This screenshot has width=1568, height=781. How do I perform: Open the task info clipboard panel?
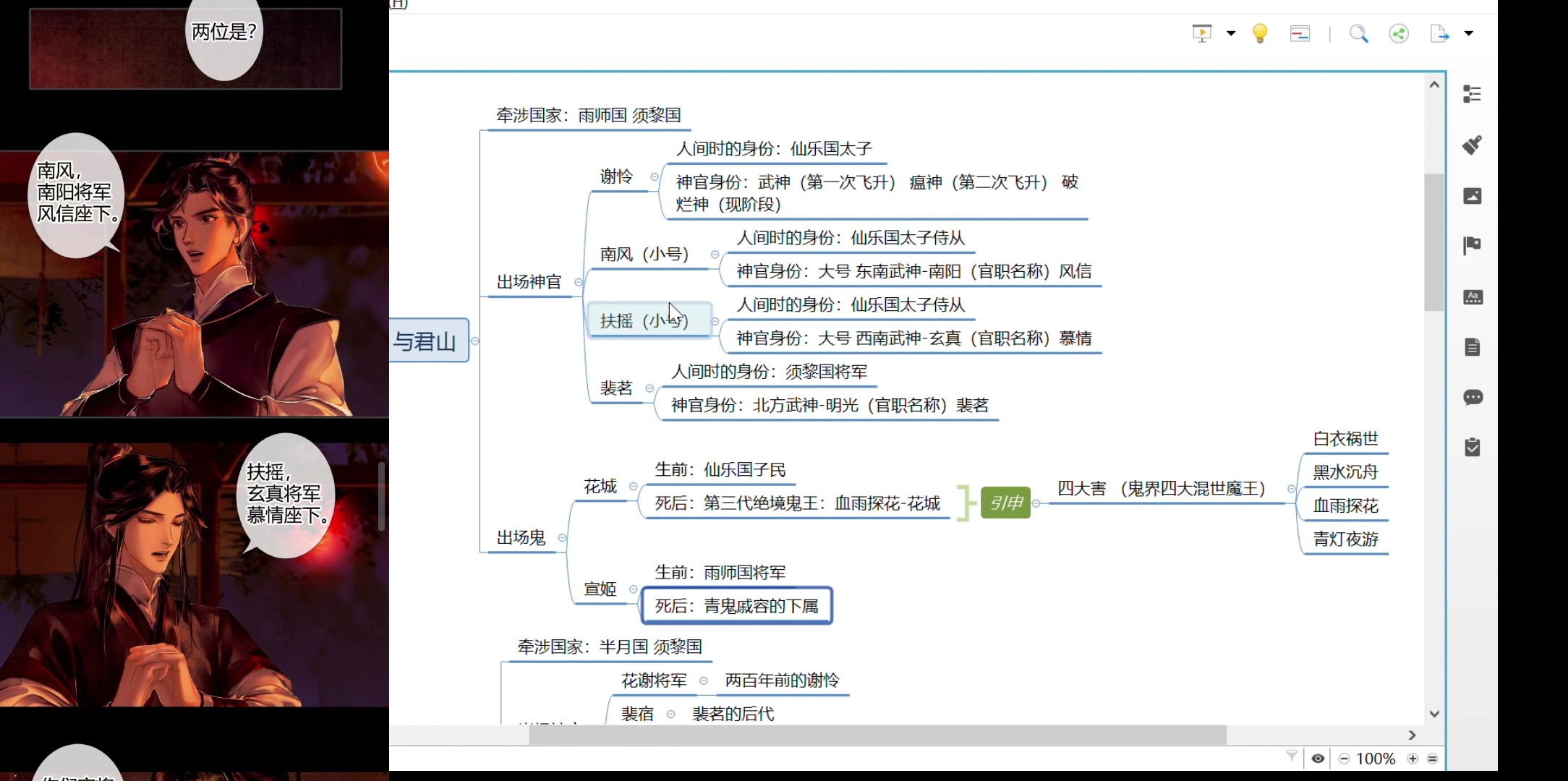coord(1473,448)
